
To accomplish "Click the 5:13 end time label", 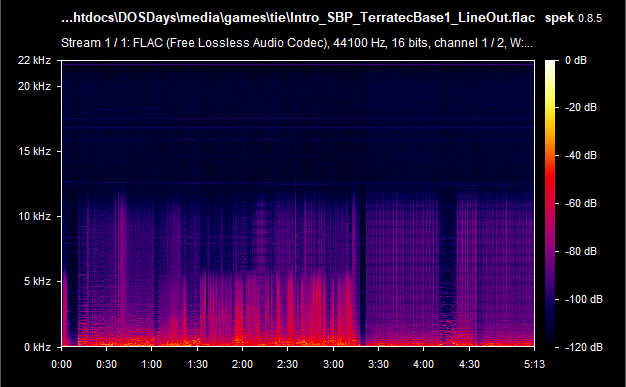I will click(x=534, y=364).
